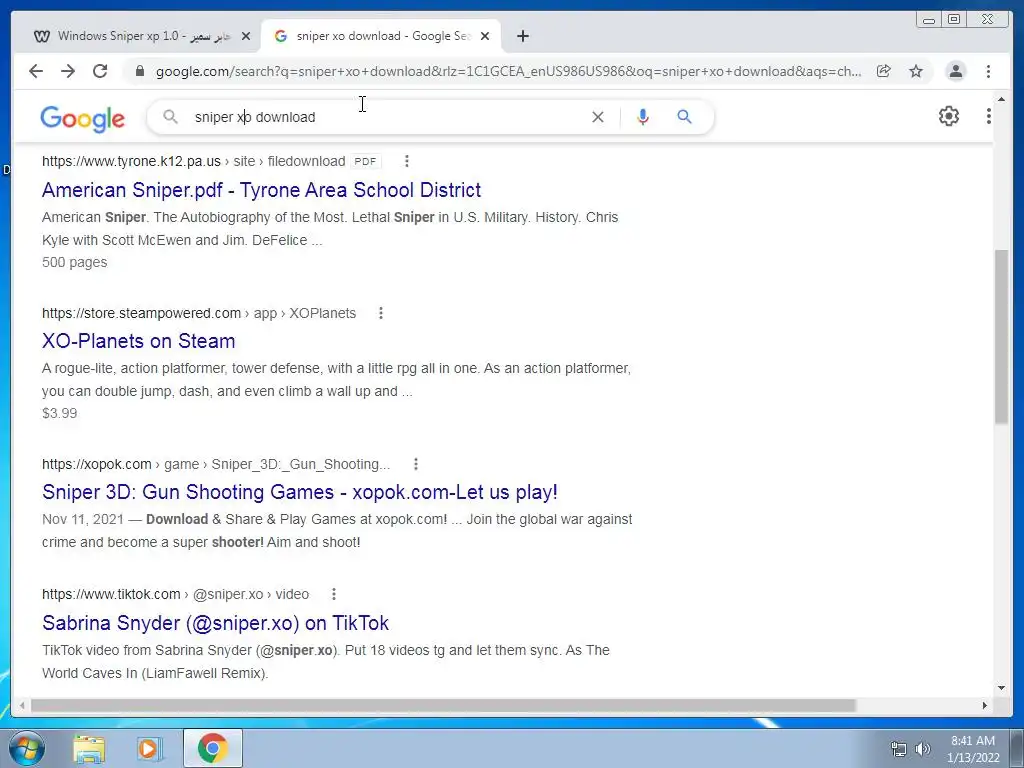Click the tyrone.k12.pa.us result URL

point(193,161)
